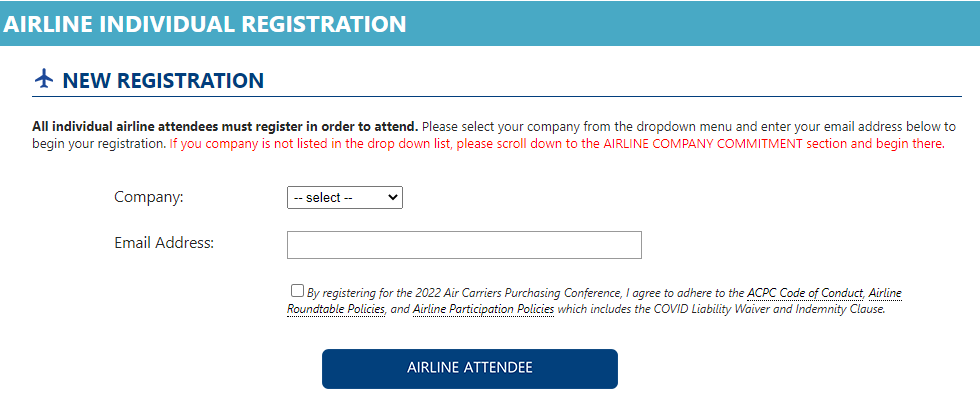Screen dimensions: 980x403
Task: Click the Airline Individual Registration header title
Action: [x=204, y=23]
